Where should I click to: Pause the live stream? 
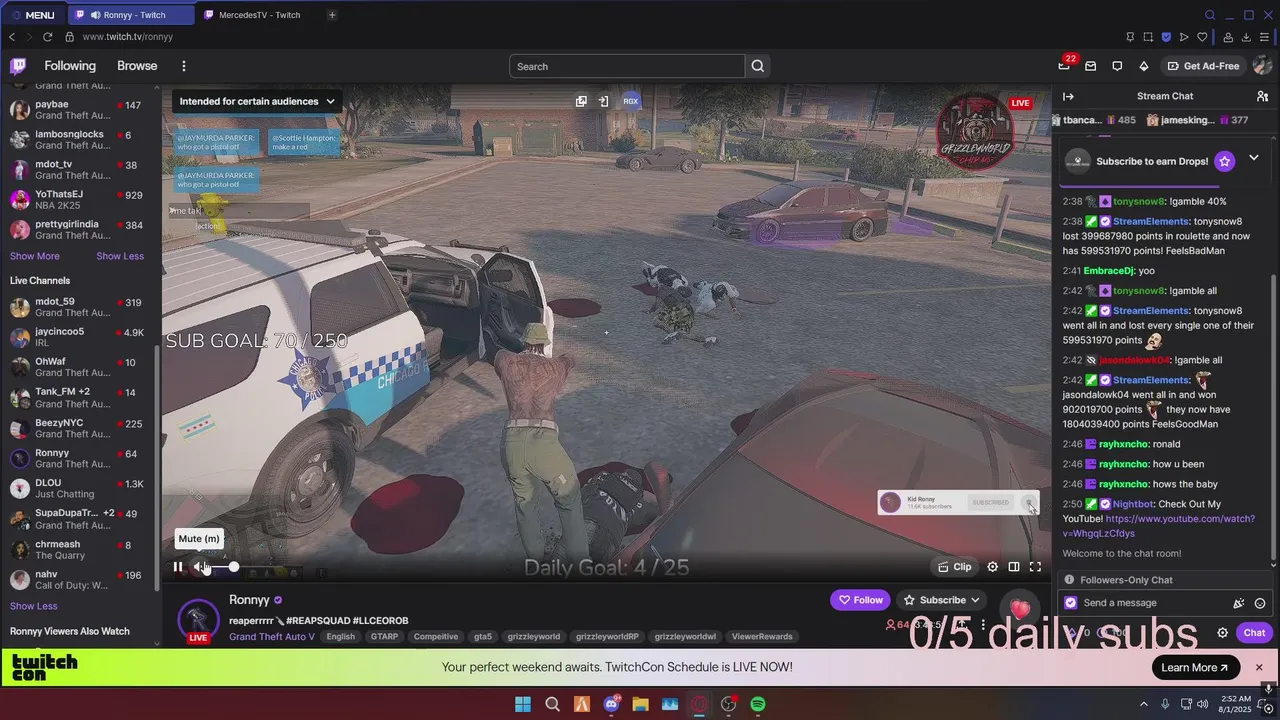point(178,567)
